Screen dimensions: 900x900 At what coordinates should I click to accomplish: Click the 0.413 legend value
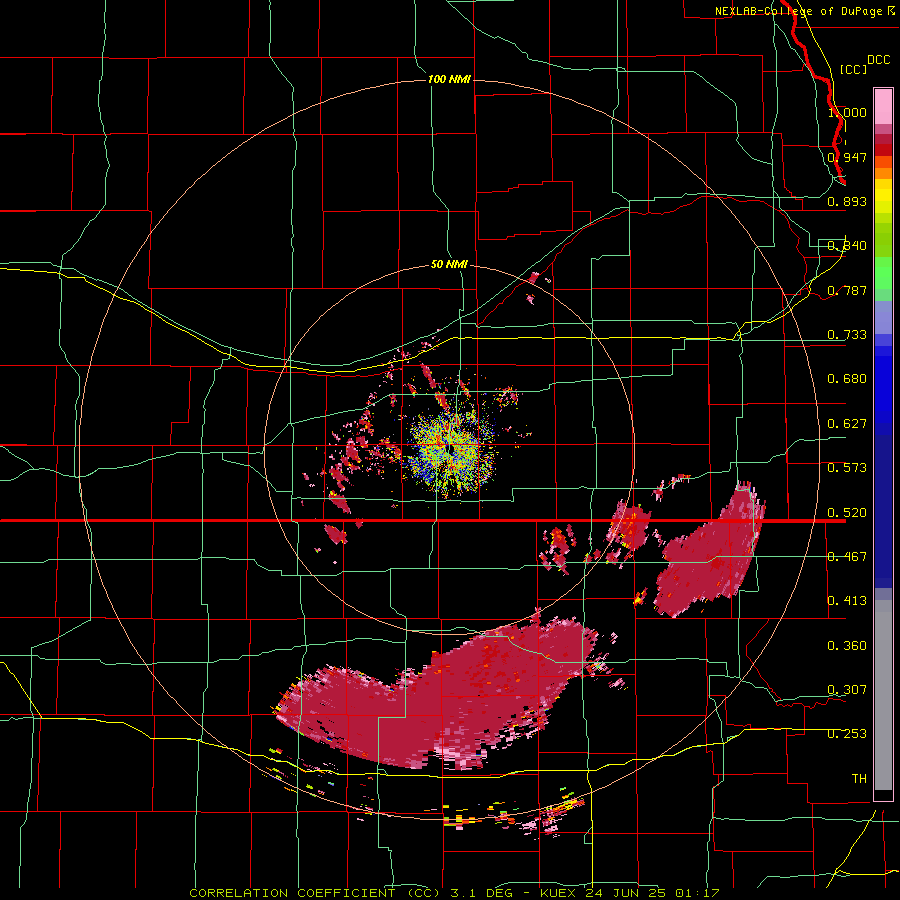[847, 601]
